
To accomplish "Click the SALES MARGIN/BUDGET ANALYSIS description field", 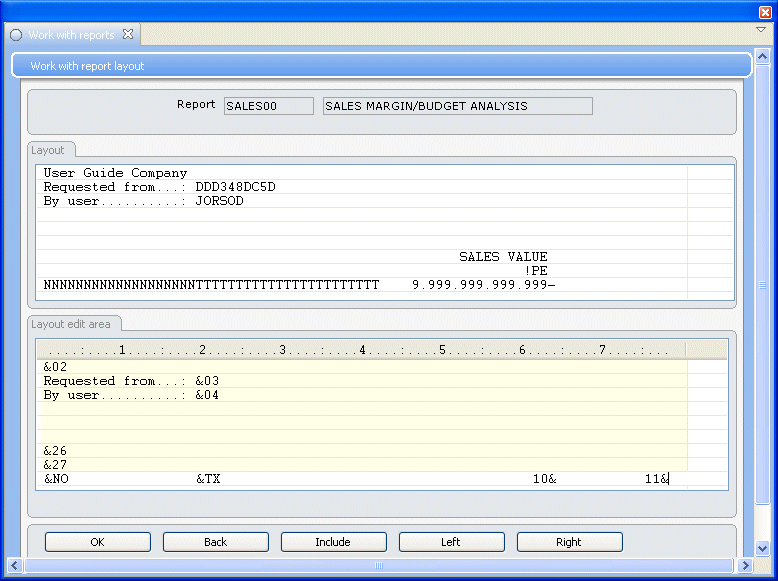I will pyautogui.click(x=457, y=106).
